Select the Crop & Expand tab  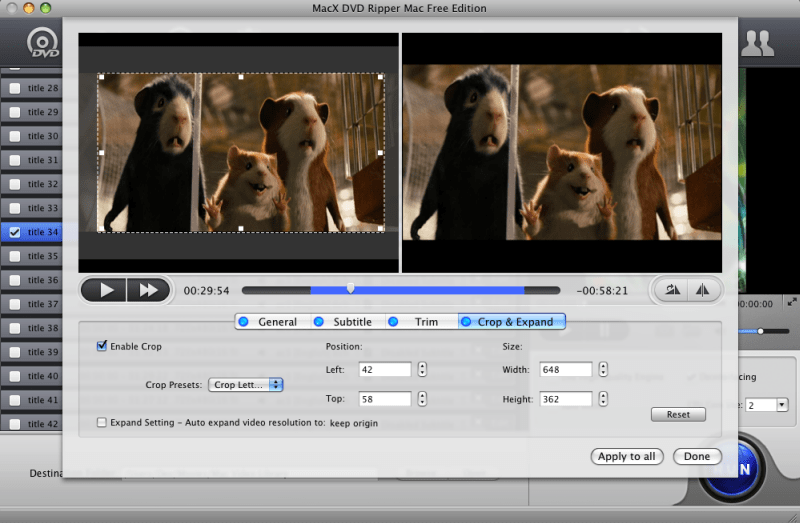pyautogui.click(x=512, y=322)
